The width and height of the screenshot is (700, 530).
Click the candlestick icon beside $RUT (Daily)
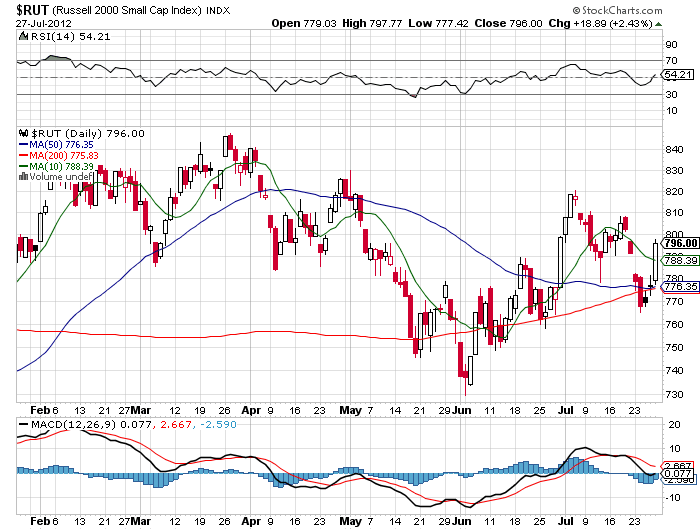click(23, 133)
